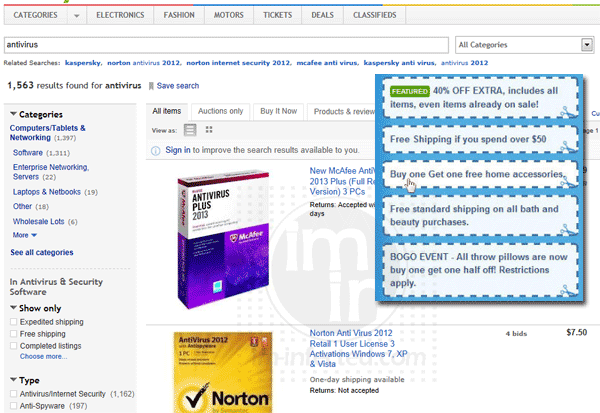Click the BOGO EVENT throw pillows coupon
The width and height of the screenshot is (600, 413).
tap(481, 270)
